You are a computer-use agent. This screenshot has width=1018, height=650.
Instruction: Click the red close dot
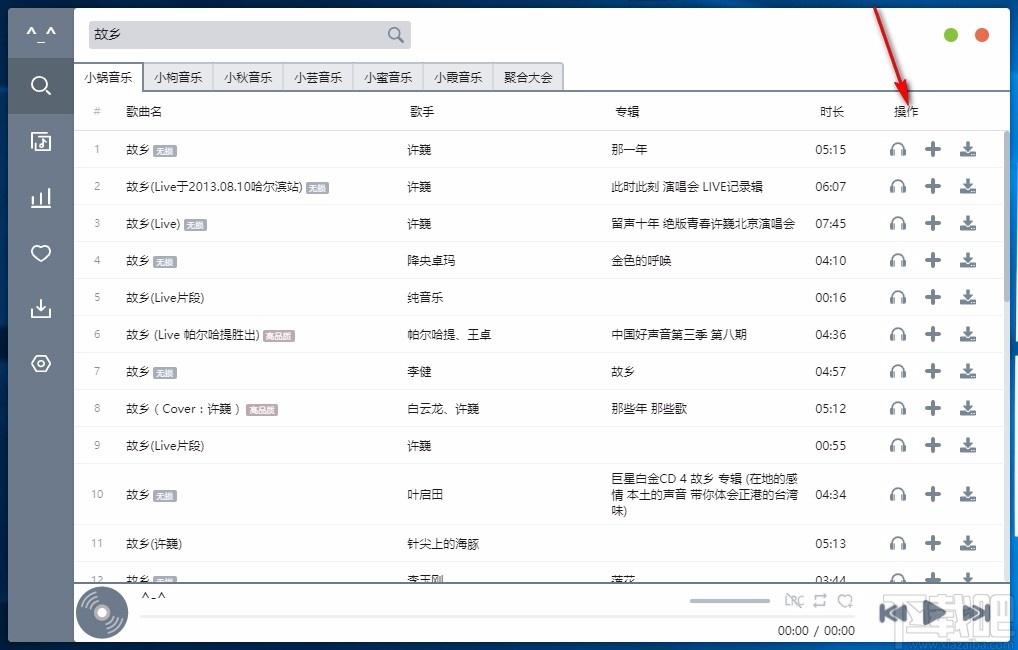(982, 35)
